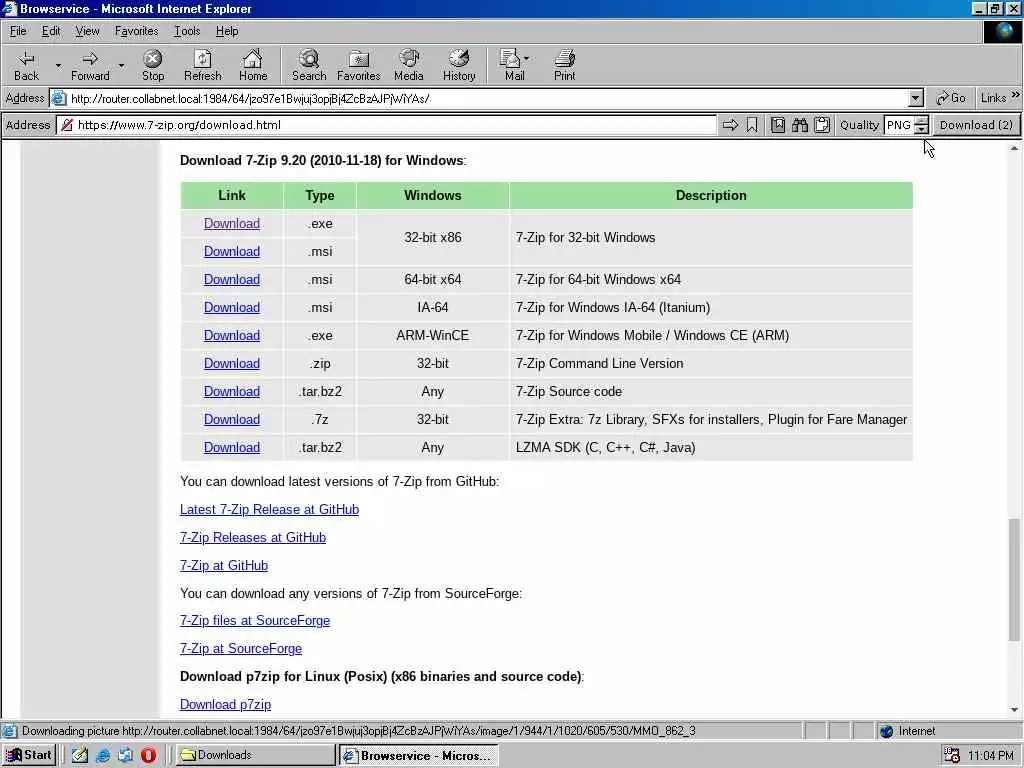
Task: Open the 7-Zip at GitHub link
Action: [x=224, y=566]
